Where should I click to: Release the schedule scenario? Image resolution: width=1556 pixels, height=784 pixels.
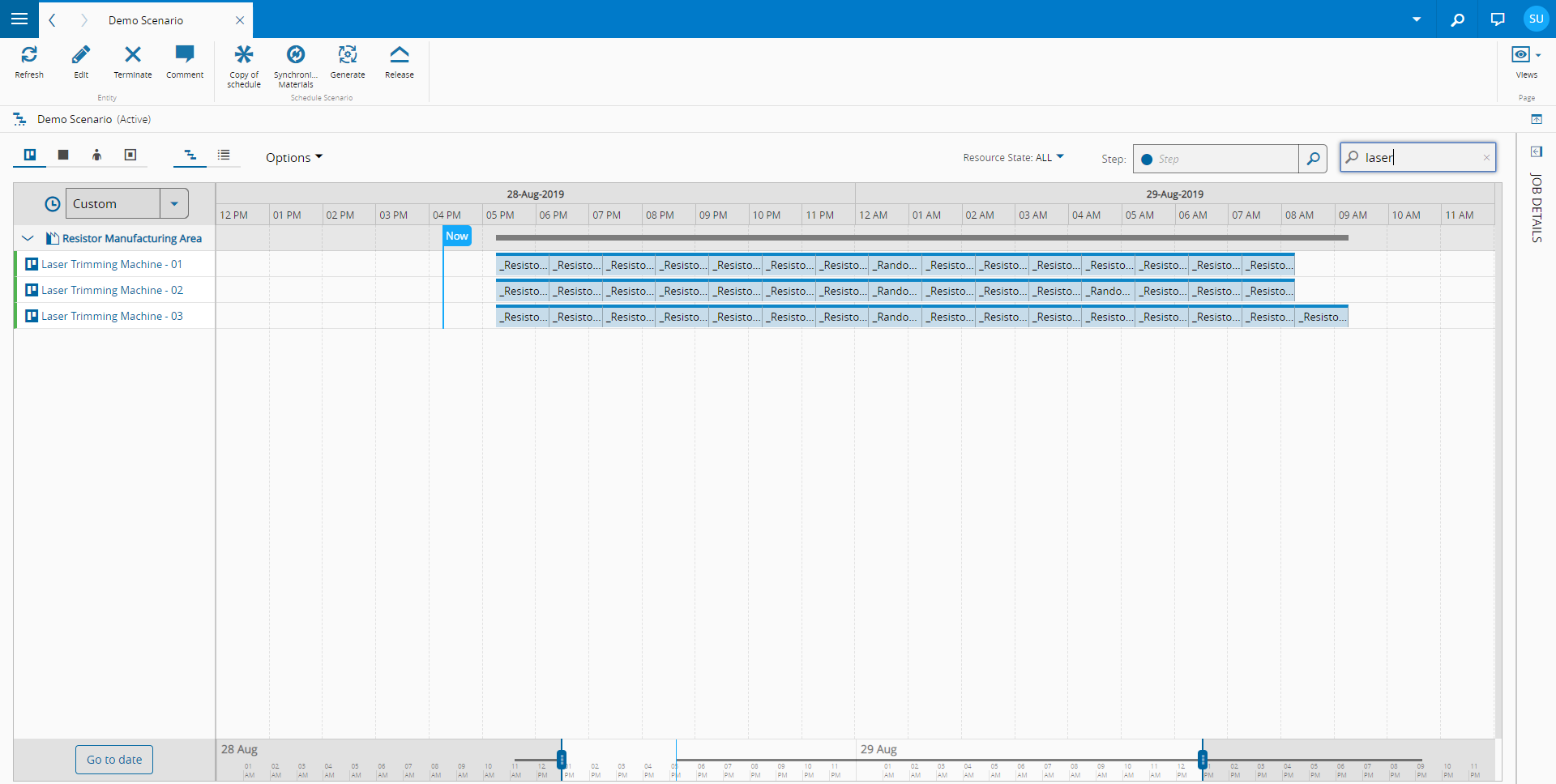click(400, 55)
